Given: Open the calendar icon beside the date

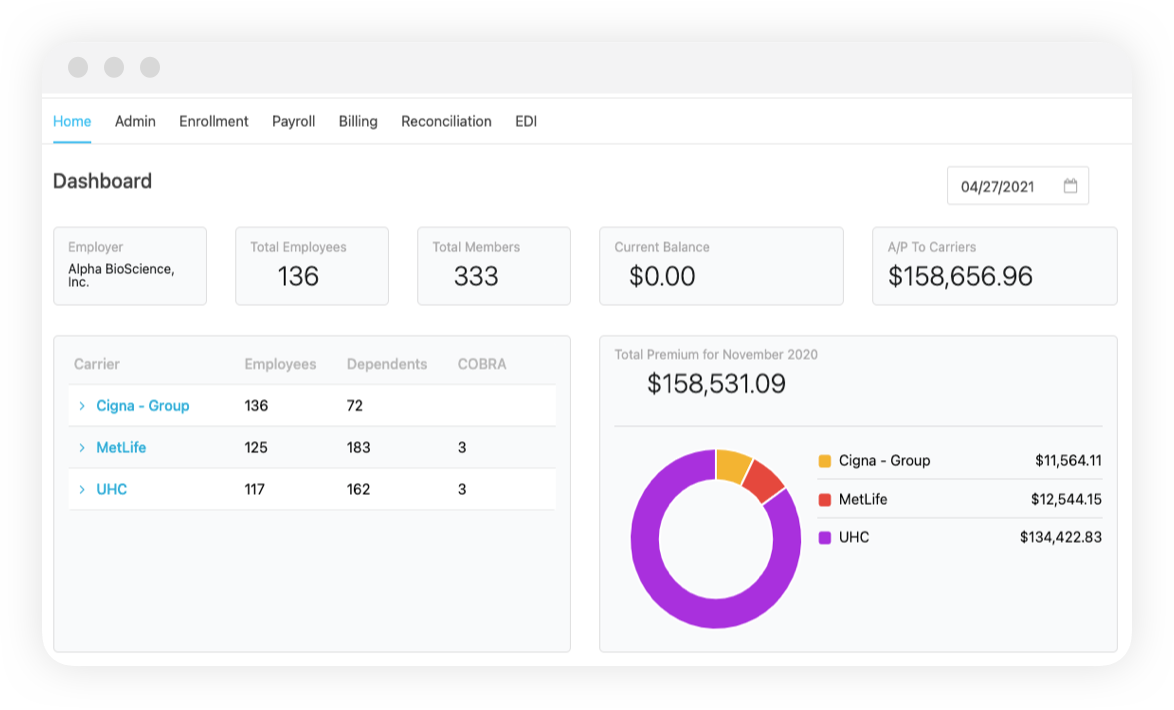Looking at the screenshot, I should (1070, 185).
